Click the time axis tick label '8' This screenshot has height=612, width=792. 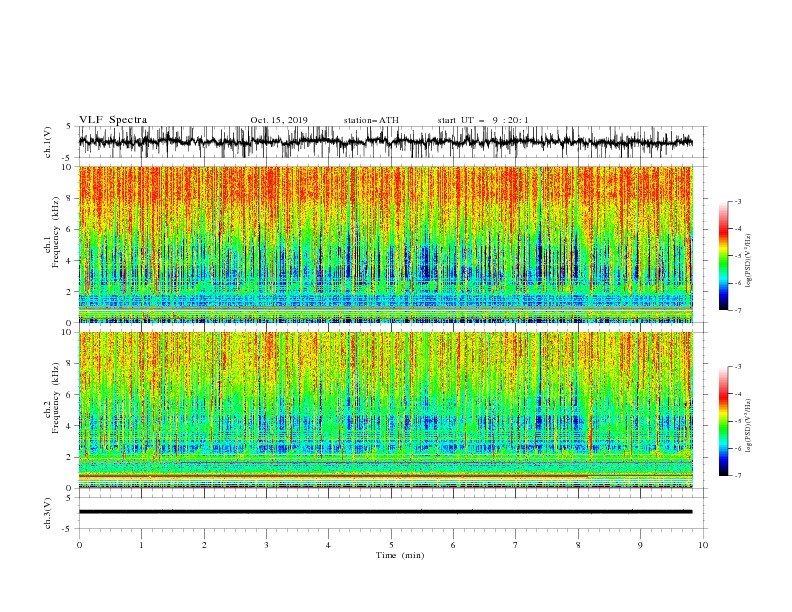click(578, 545)
